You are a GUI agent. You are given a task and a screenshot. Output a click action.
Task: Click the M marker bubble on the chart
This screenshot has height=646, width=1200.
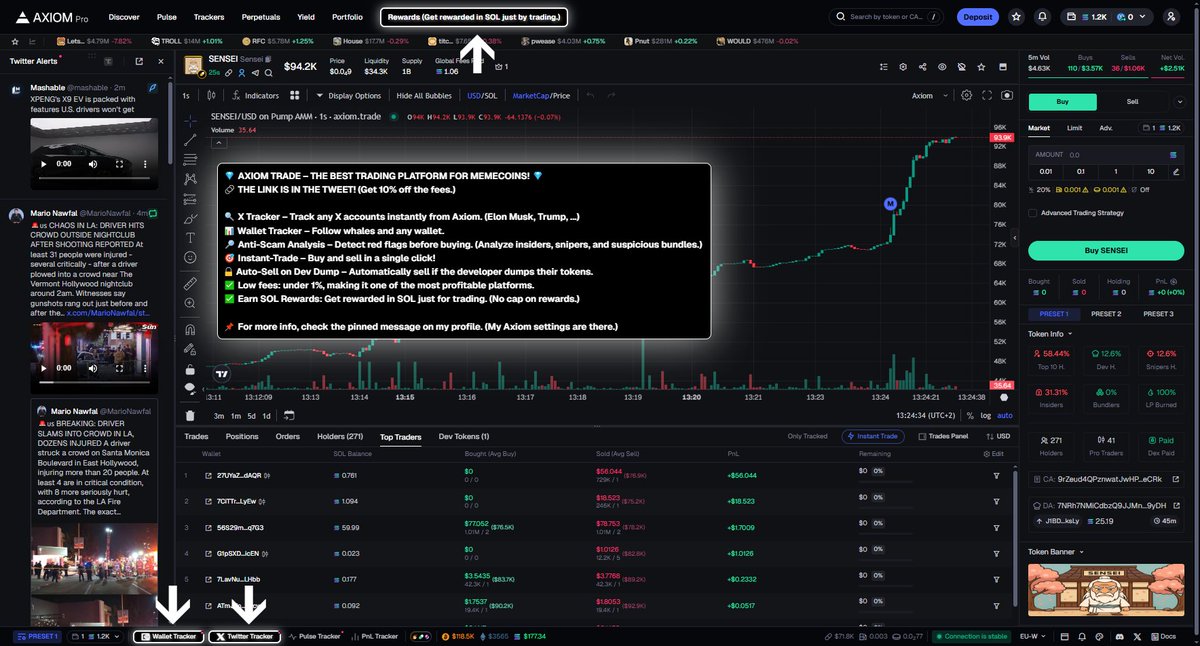889,204
